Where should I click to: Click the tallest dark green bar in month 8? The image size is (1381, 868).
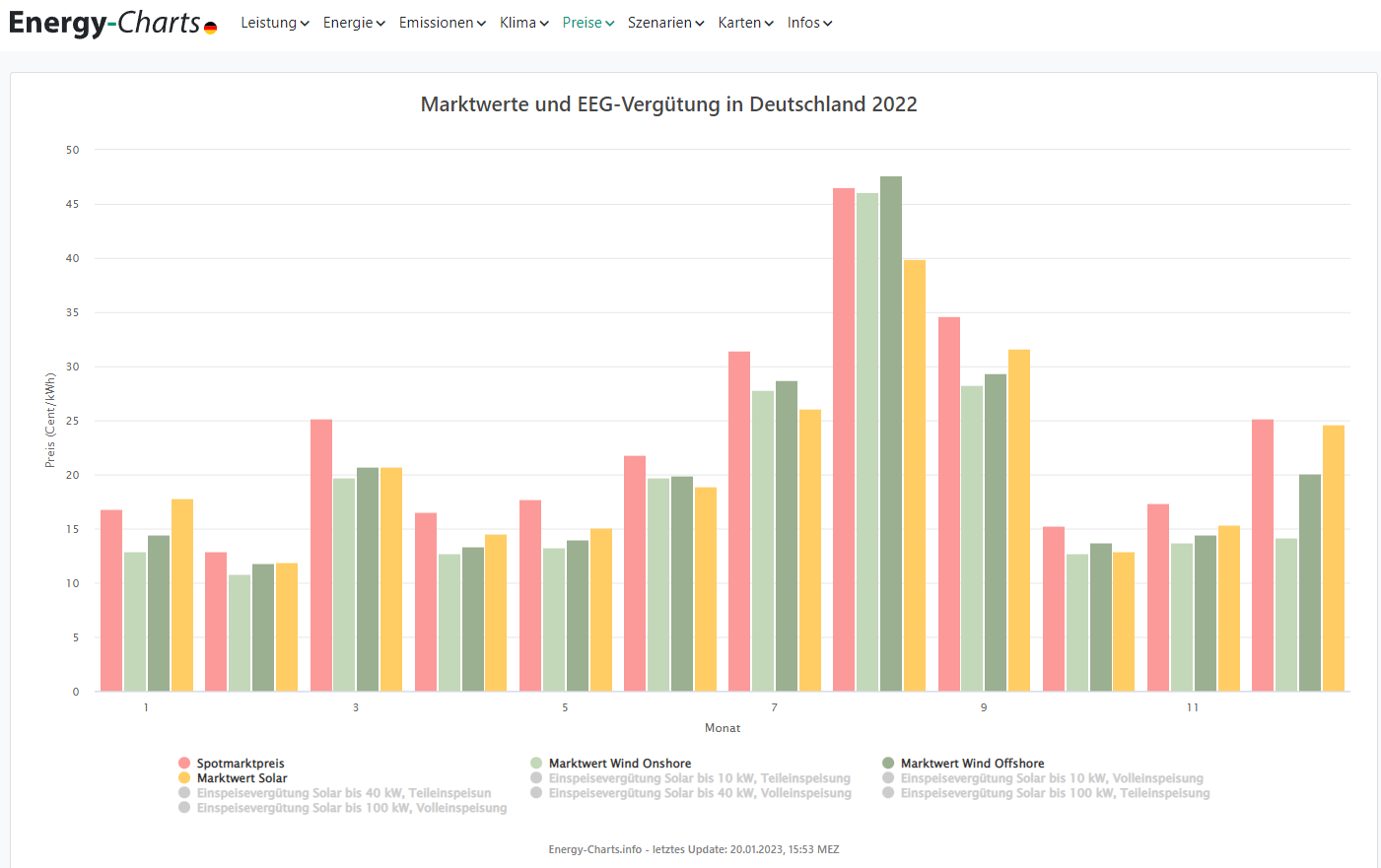(x=891, y=434)
